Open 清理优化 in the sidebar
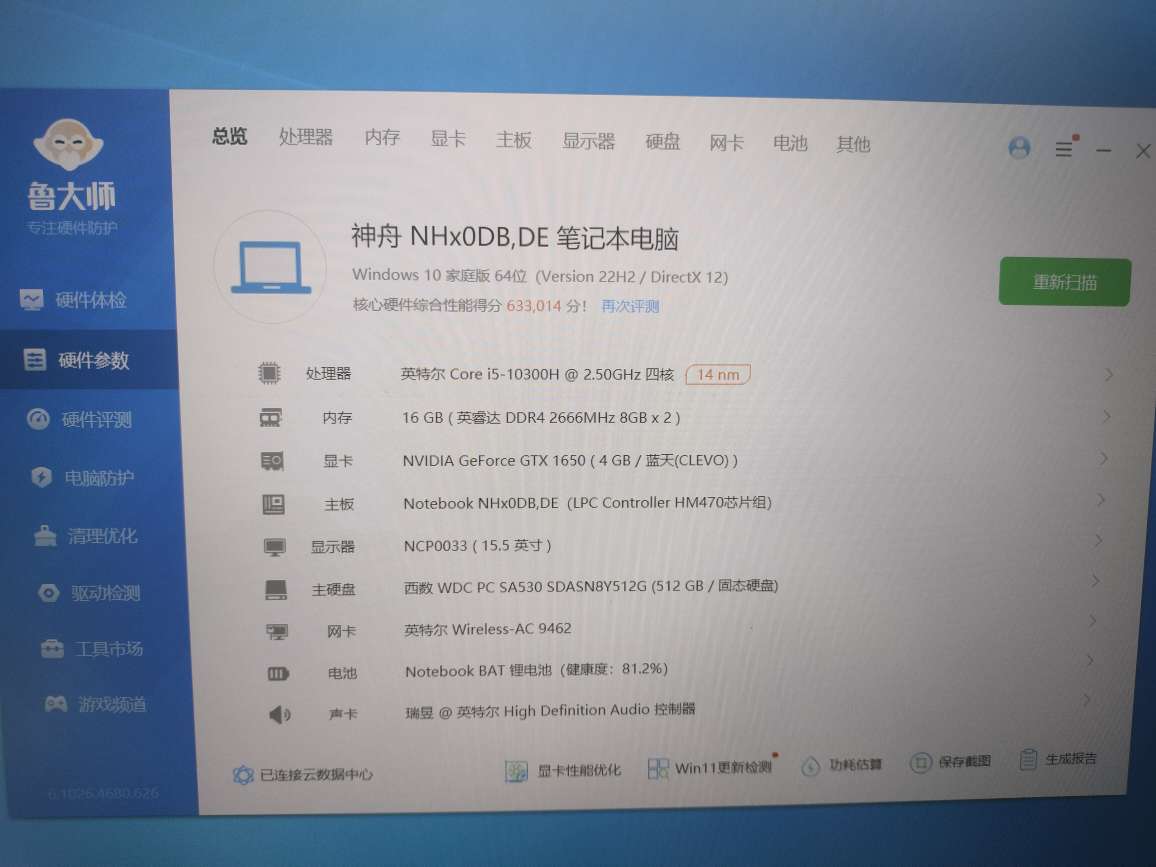 point(86,536)
